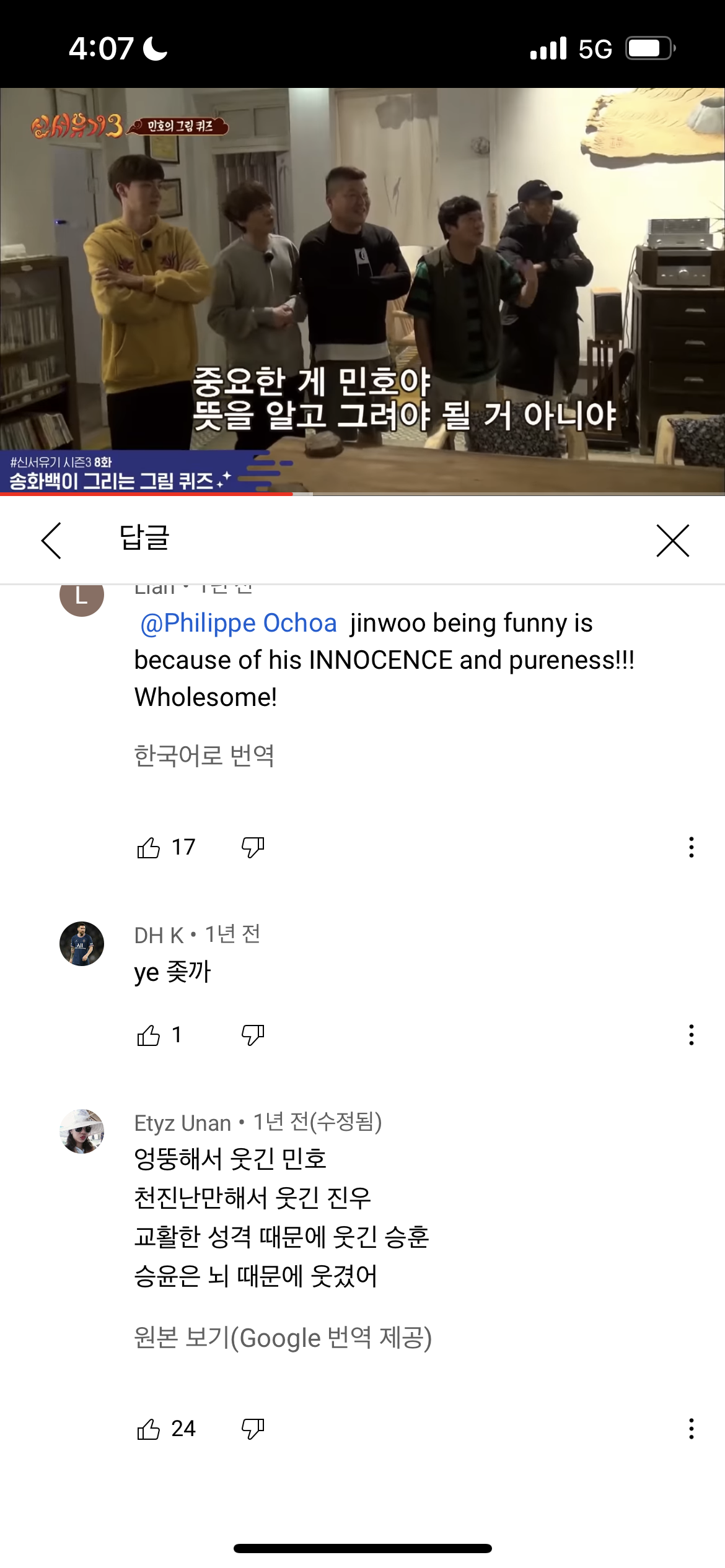Open Etyz Unan's profile avatar
The height and width of the screenshot is (1568, 725).
[82, 1131]
